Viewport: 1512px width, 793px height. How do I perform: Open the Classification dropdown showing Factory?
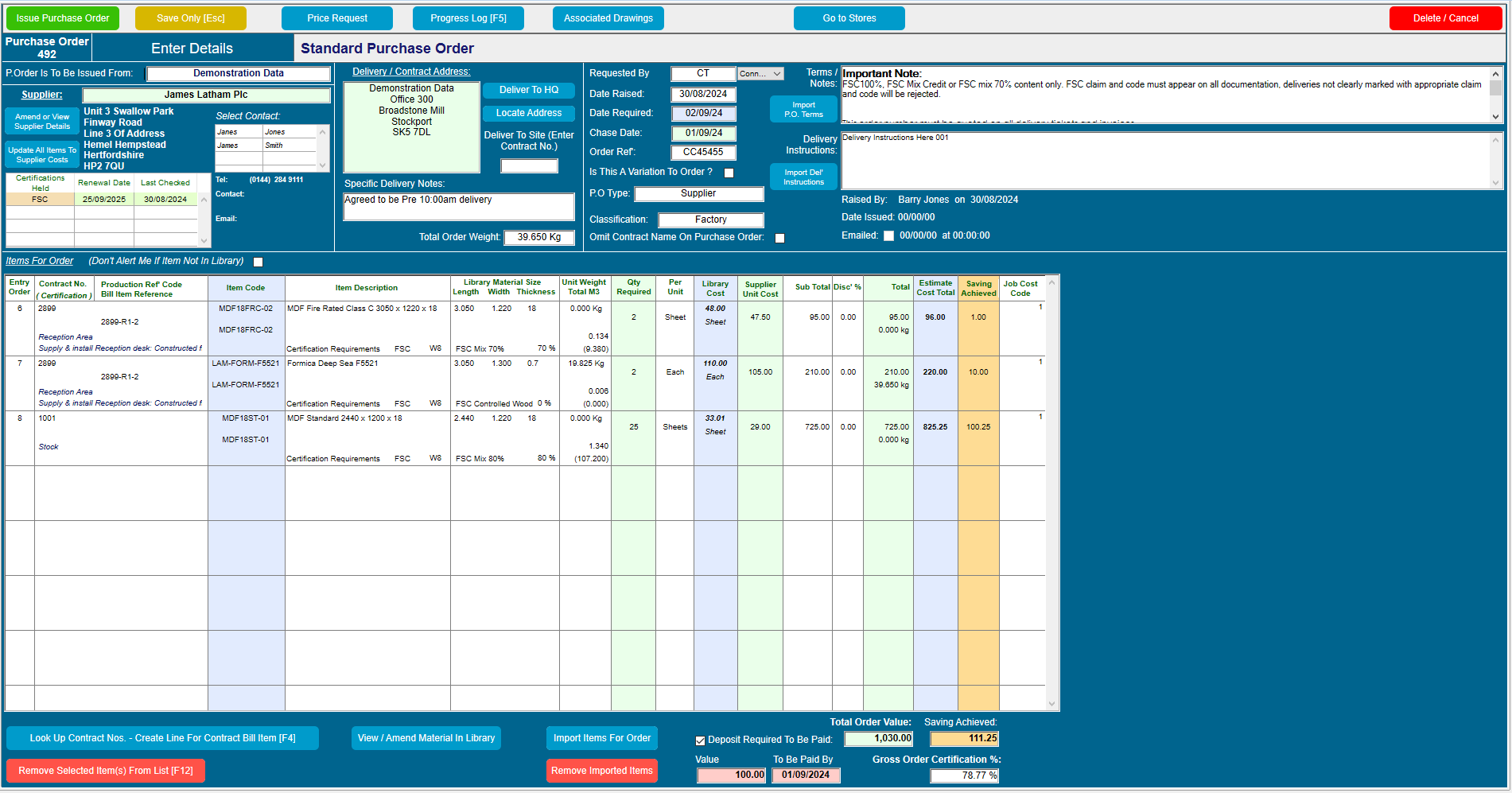[x=710, y=220]
